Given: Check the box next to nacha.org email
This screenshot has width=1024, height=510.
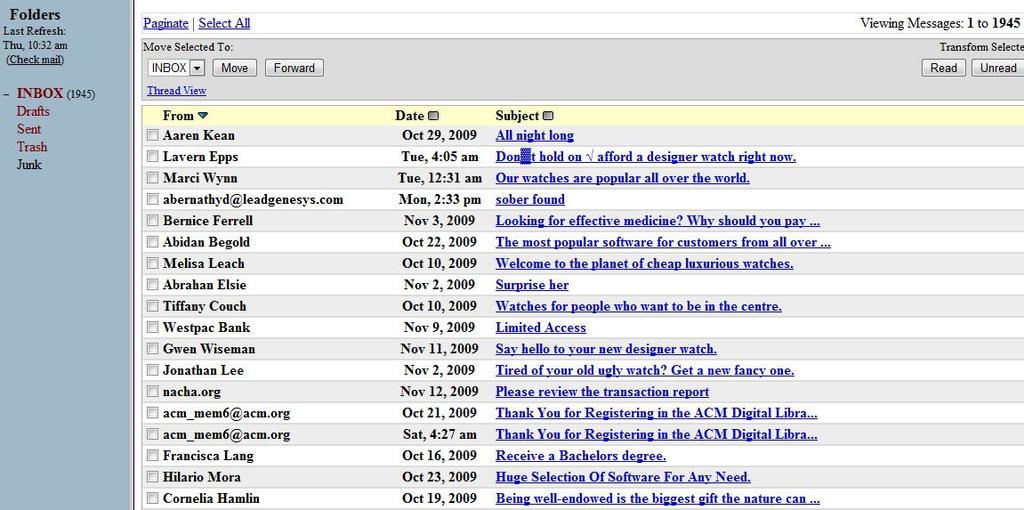Looking at the screenshot, I should point(152,391).
